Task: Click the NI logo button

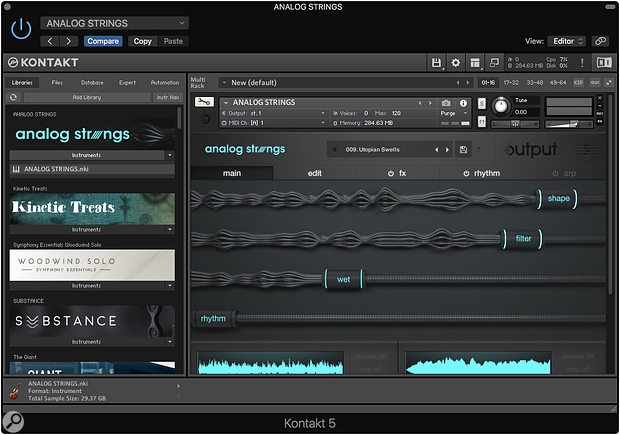Action: pyautogui.click(x=604, y=62)
